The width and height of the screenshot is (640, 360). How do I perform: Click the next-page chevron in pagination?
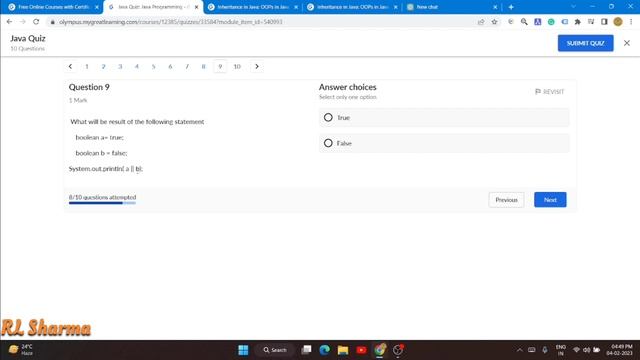pos(257,67)
